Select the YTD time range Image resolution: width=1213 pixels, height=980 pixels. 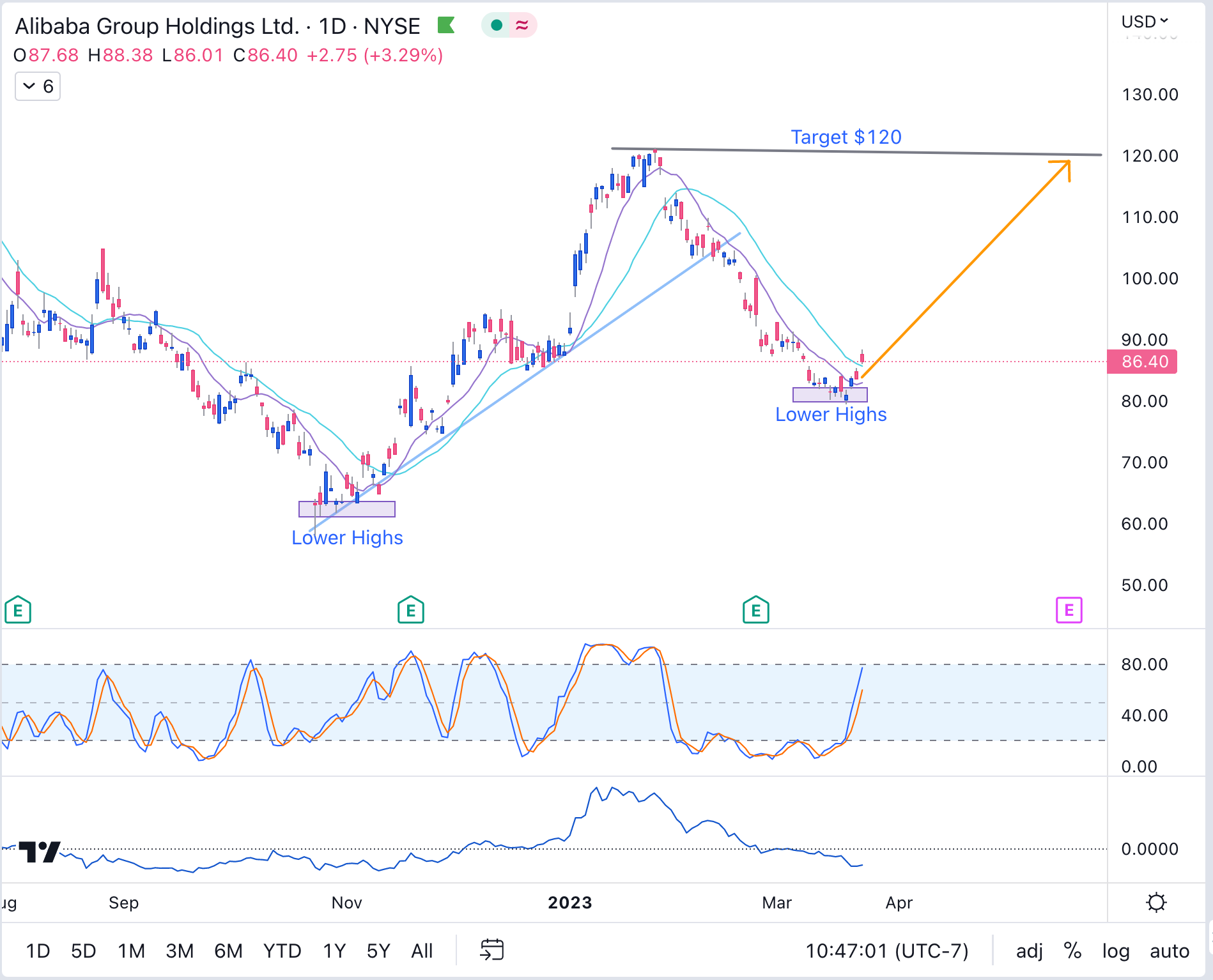point(282,951)
